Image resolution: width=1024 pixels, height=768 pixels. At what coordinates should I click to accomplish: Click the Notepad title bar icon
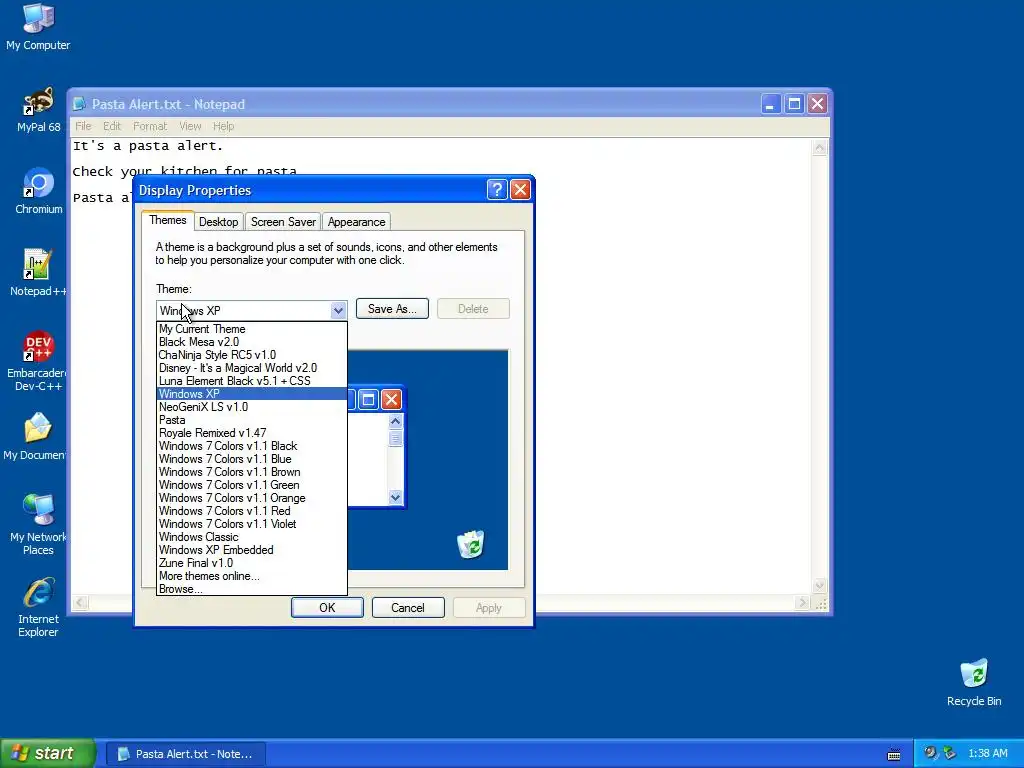pos(79,104)
